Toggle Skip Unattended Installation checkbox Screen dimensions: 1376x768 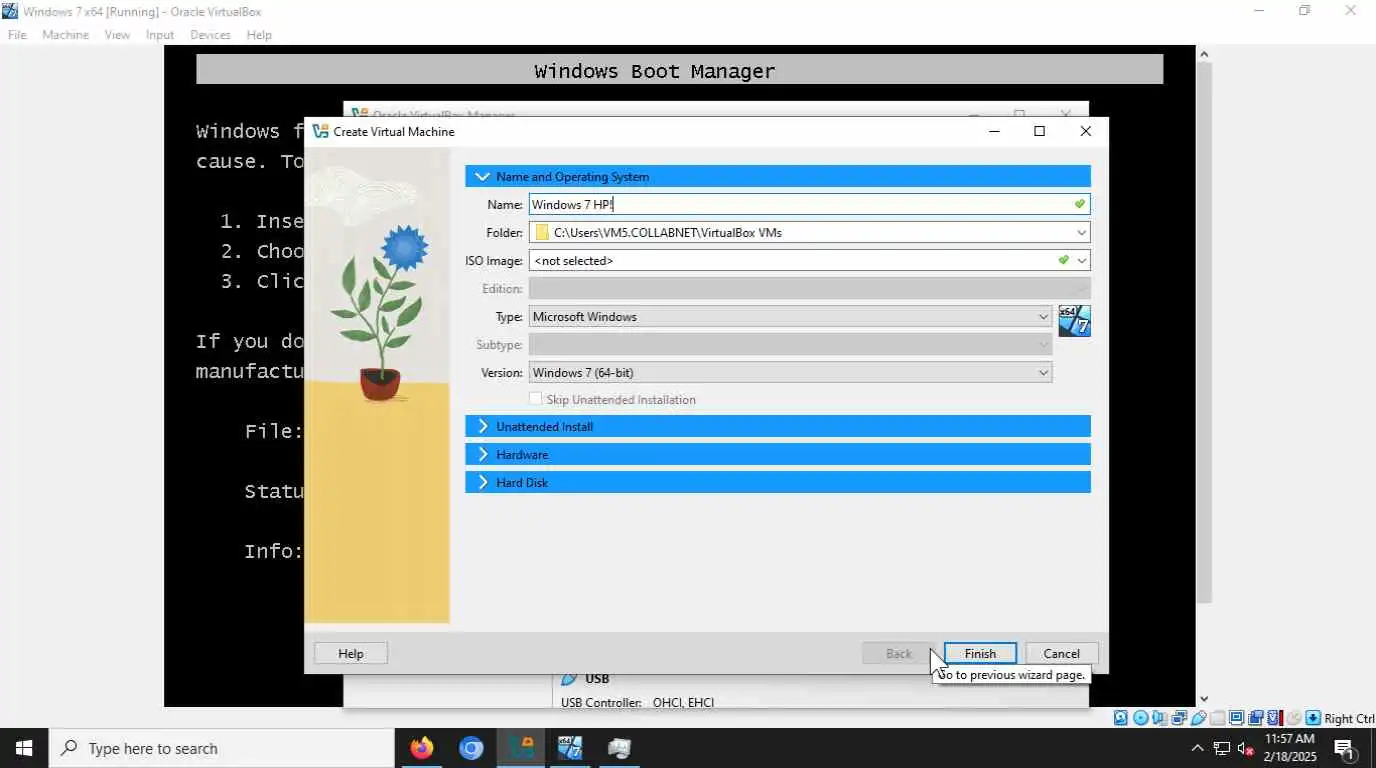[536, 399]
